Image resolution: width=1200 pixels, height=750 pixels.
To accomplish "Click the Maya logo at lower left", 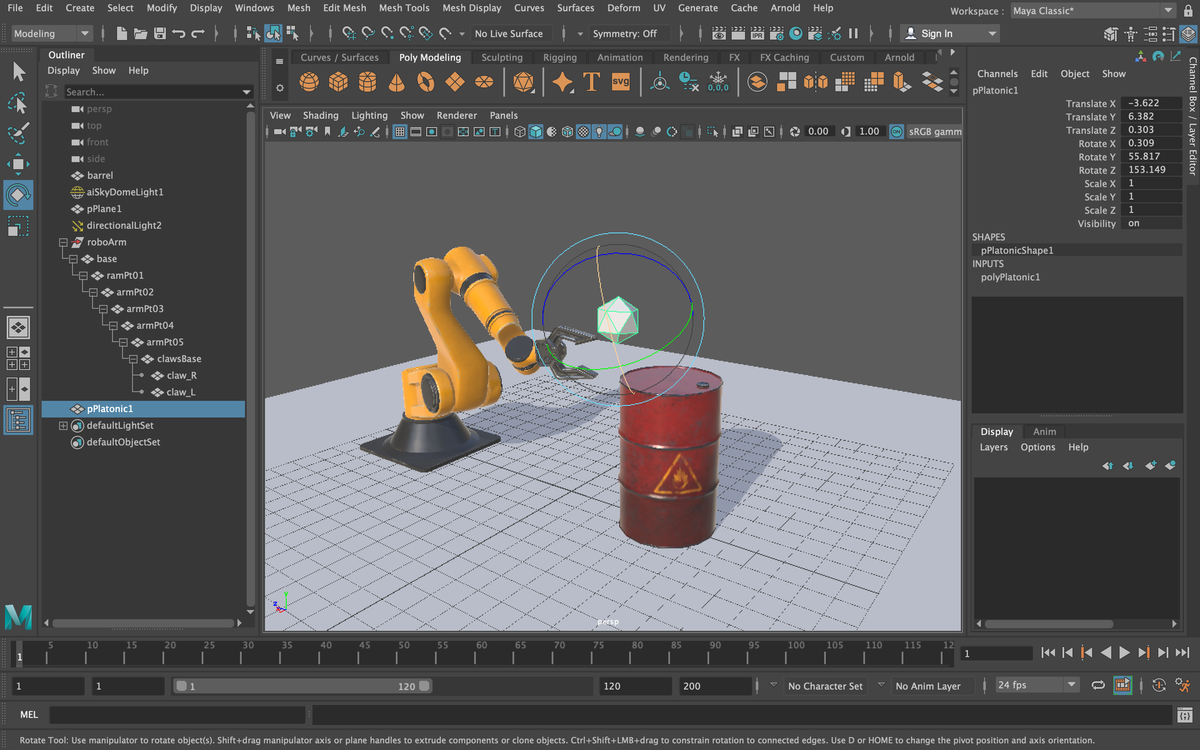I will [x=18, y=616].
